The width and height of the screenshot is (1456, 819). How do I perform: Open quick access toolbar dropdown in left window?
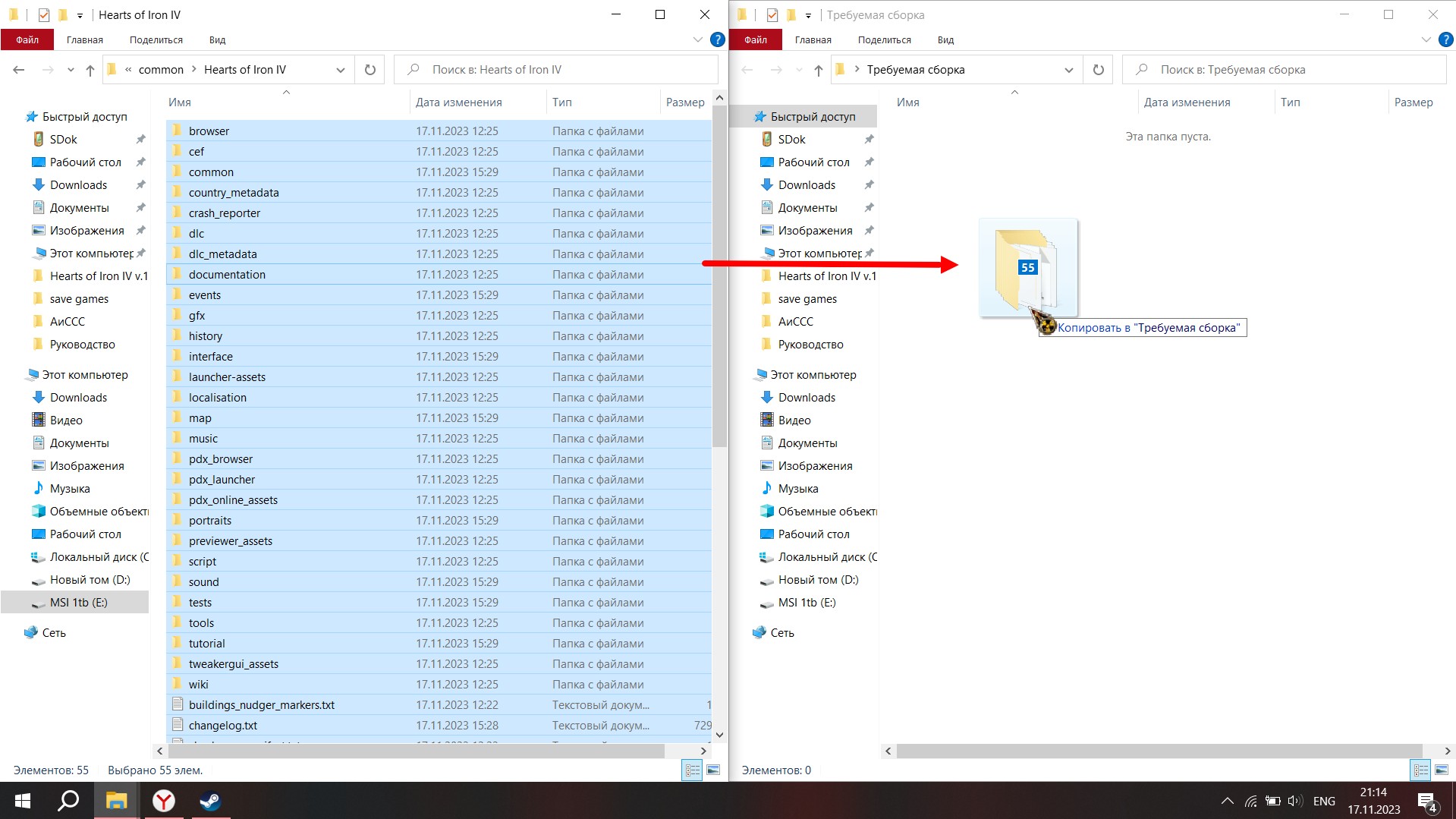[80, 15]
